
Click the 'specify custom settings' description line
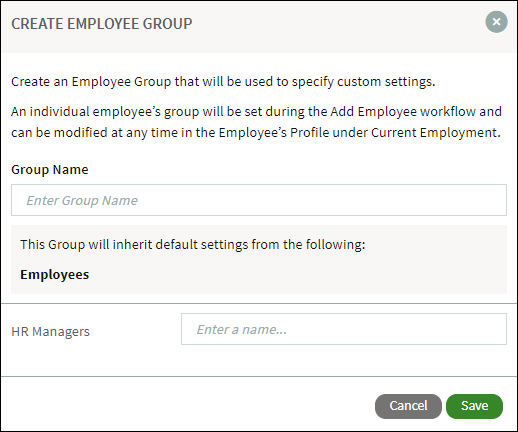point(223,82)
